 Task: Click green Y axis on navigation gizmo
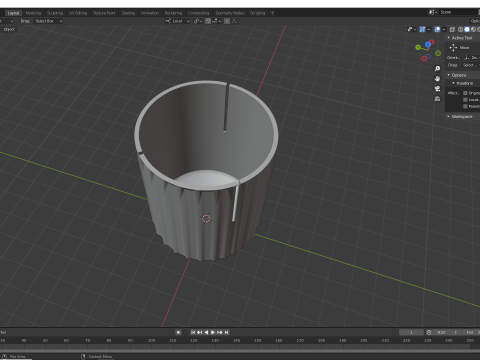click(418, 48)
